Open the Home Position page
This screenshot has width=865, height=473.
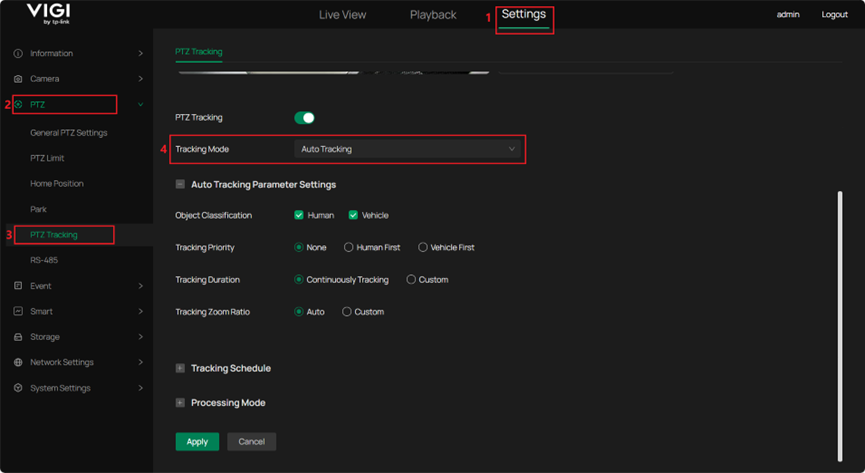[57, 184]
